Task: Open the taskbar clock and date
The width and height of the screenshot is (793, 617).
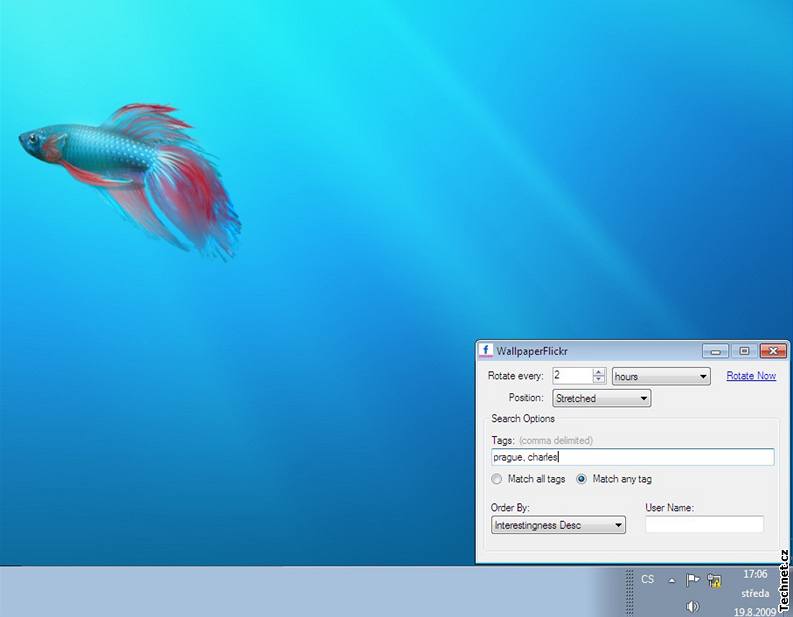Action: (x=756, y=592)
